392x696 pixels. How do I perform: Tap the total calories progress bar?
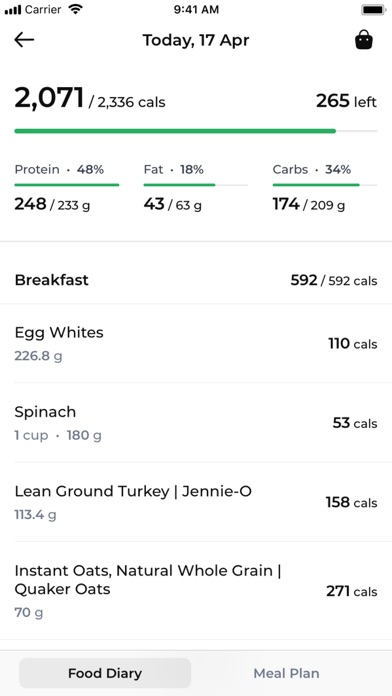pyautogui.click(x=196, y=131)
